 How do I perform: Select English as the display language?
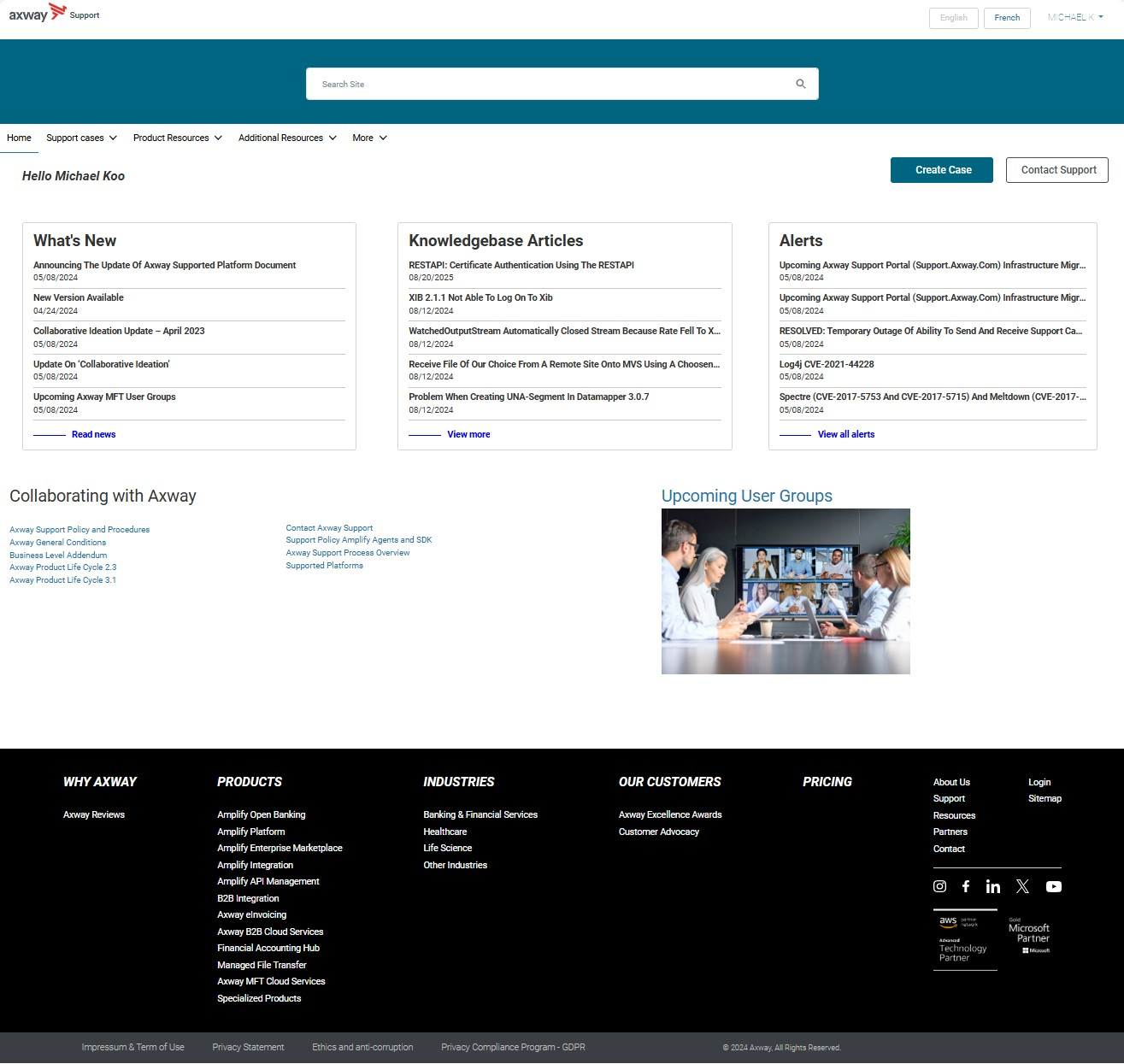coord(953,17)
